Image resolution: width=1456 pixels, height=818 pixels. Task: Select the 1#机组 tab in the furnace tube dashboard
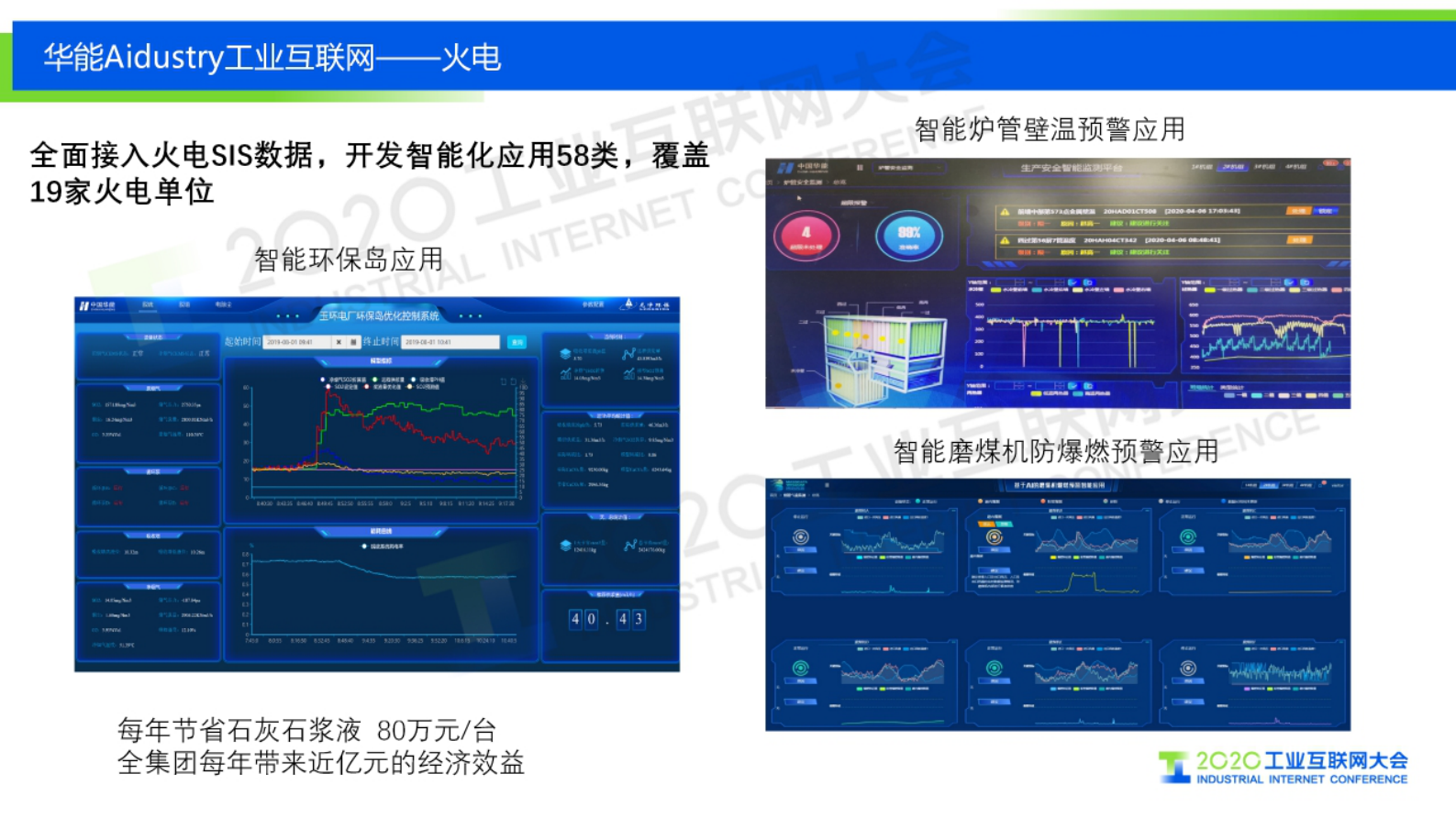pos(1202,167)
